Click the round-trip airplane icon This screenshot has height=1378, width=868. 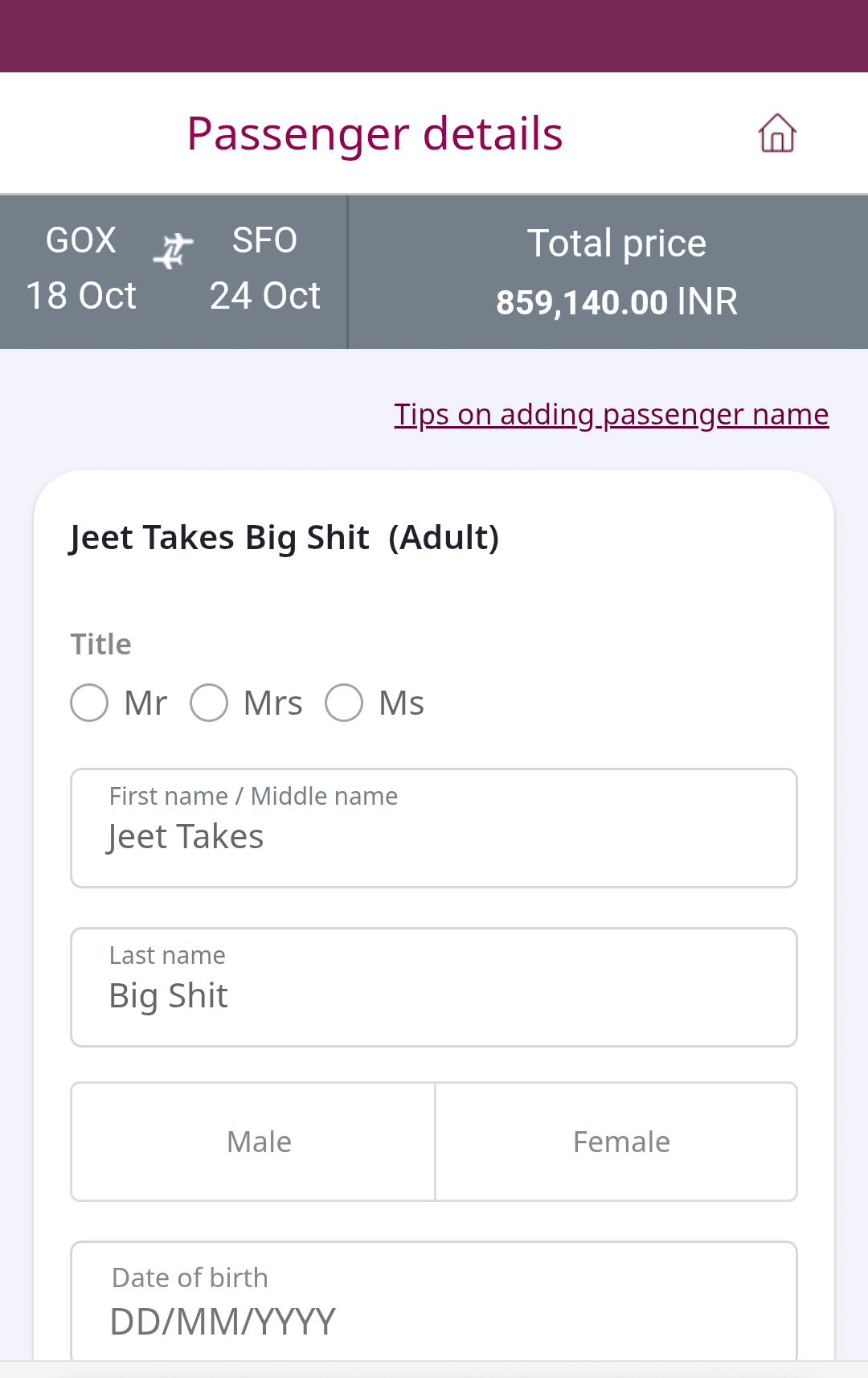point(173,250)
